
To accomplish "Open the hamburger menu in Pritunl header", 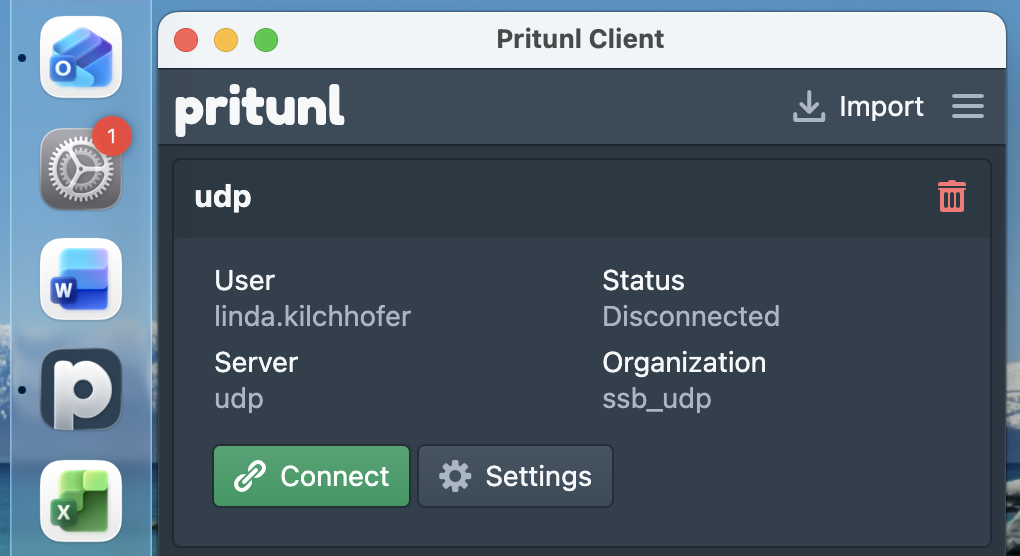I will pyautogui.click(x=967, y=106).
